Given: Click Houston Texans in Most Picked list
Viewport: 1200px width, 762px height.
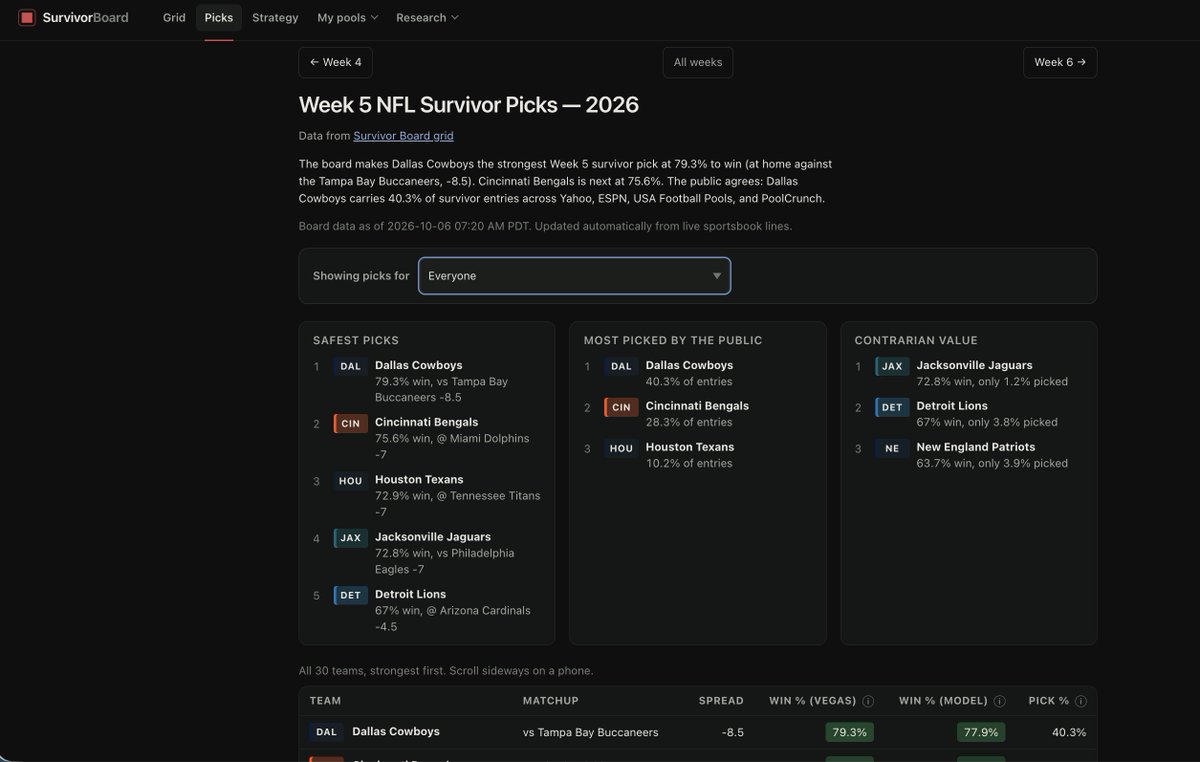Looking at the screenshot, I should click(x=690, y=447).
